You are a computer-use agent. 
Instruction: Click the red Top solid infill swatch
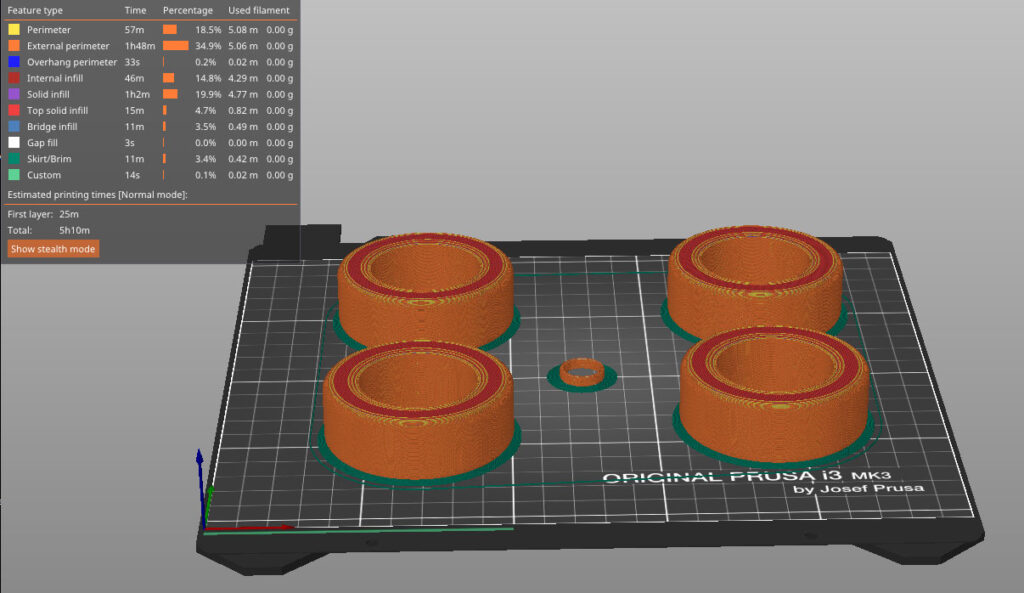tap(14, 110)
